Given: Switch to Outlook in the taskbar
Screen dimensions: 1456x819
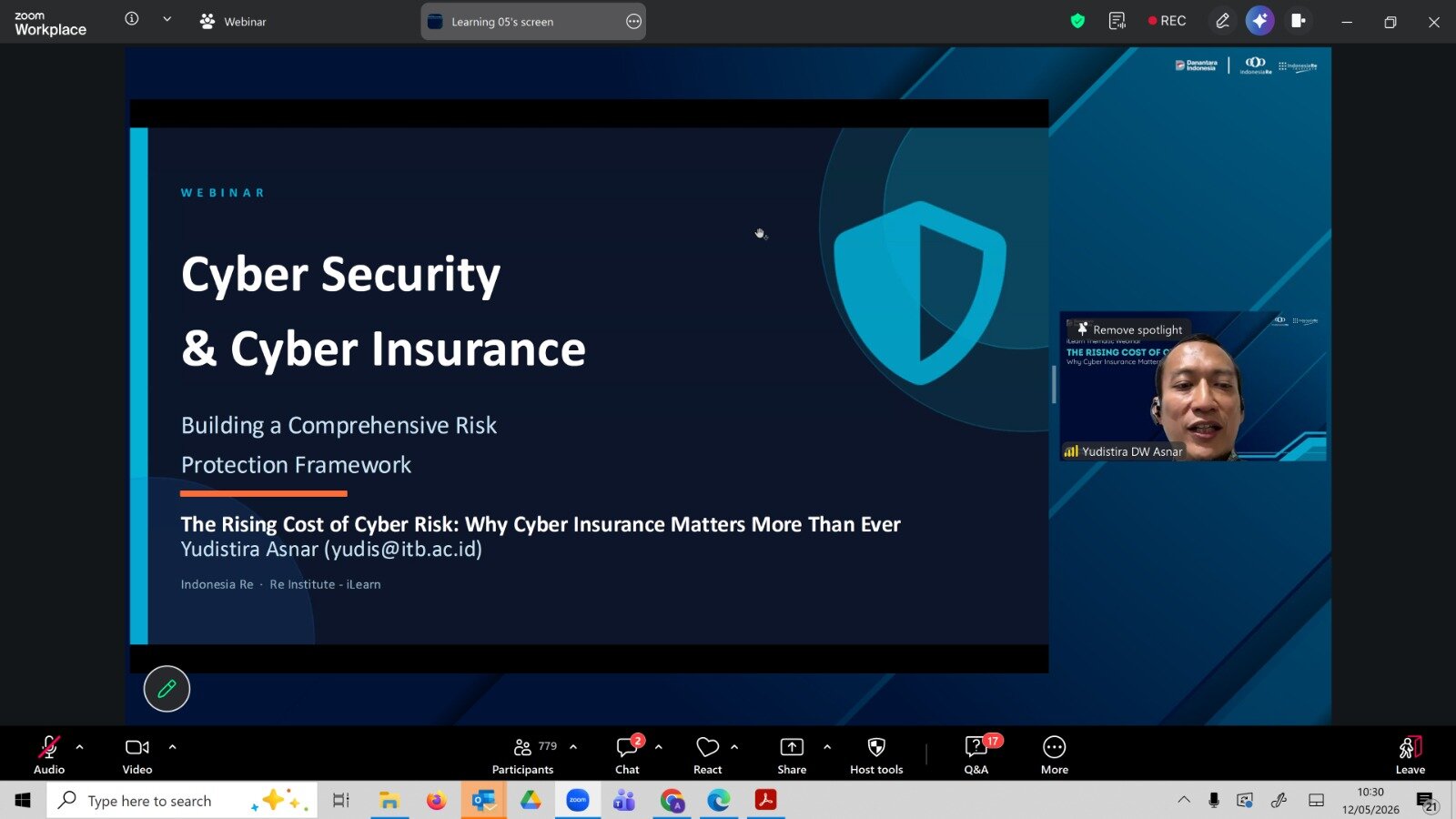Looking at the screenshot, I should click(483, 800).
